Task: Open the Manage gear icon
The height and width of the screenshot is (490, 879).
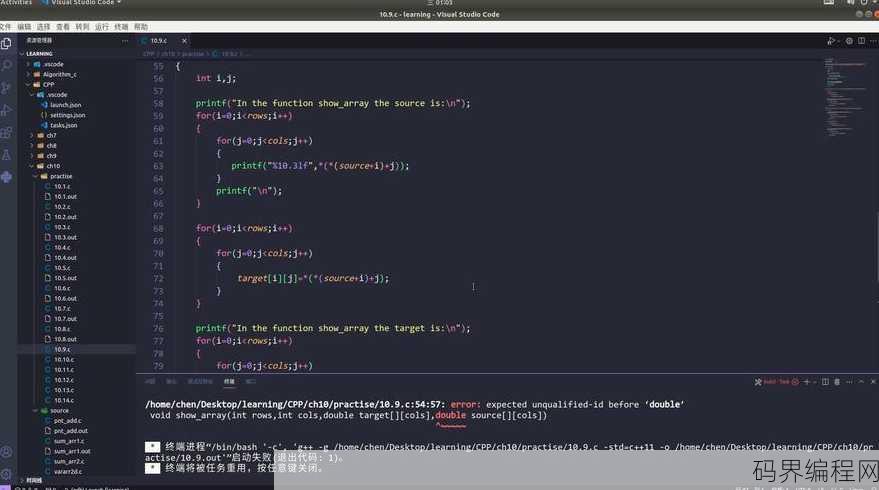Action: pos(6,474)
